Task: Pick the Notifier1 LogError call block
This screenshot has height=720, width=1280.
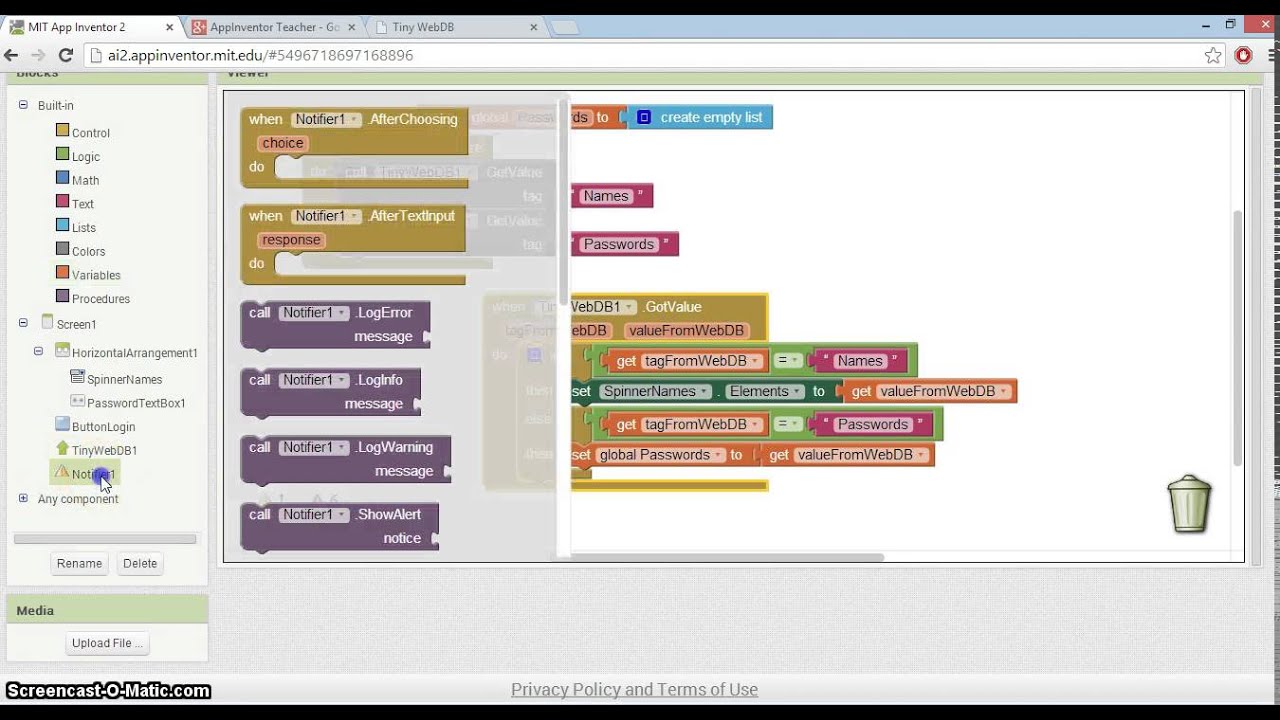Action: (x=335, y=325)
